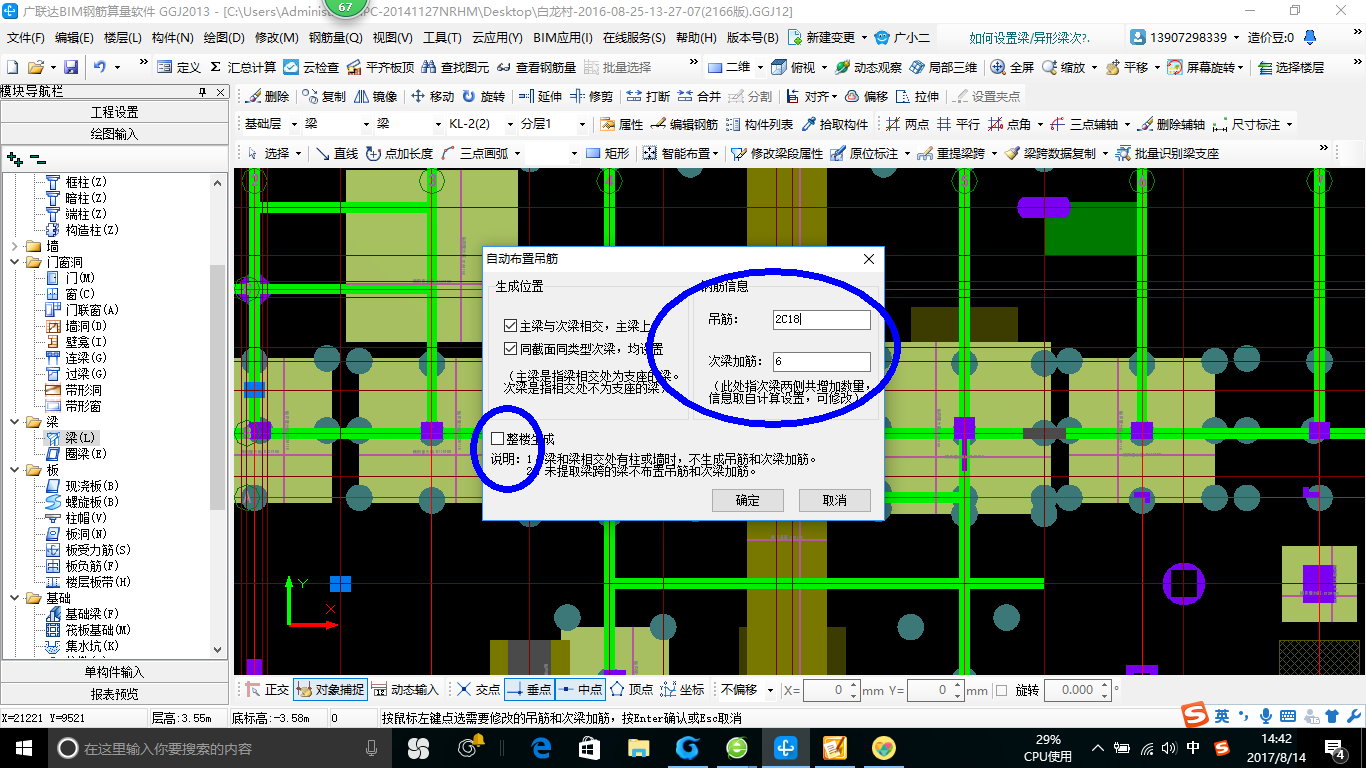Open 钢筋量(Q) menu
Viewport: 1366px width, 768px height.
coord(335,38)
